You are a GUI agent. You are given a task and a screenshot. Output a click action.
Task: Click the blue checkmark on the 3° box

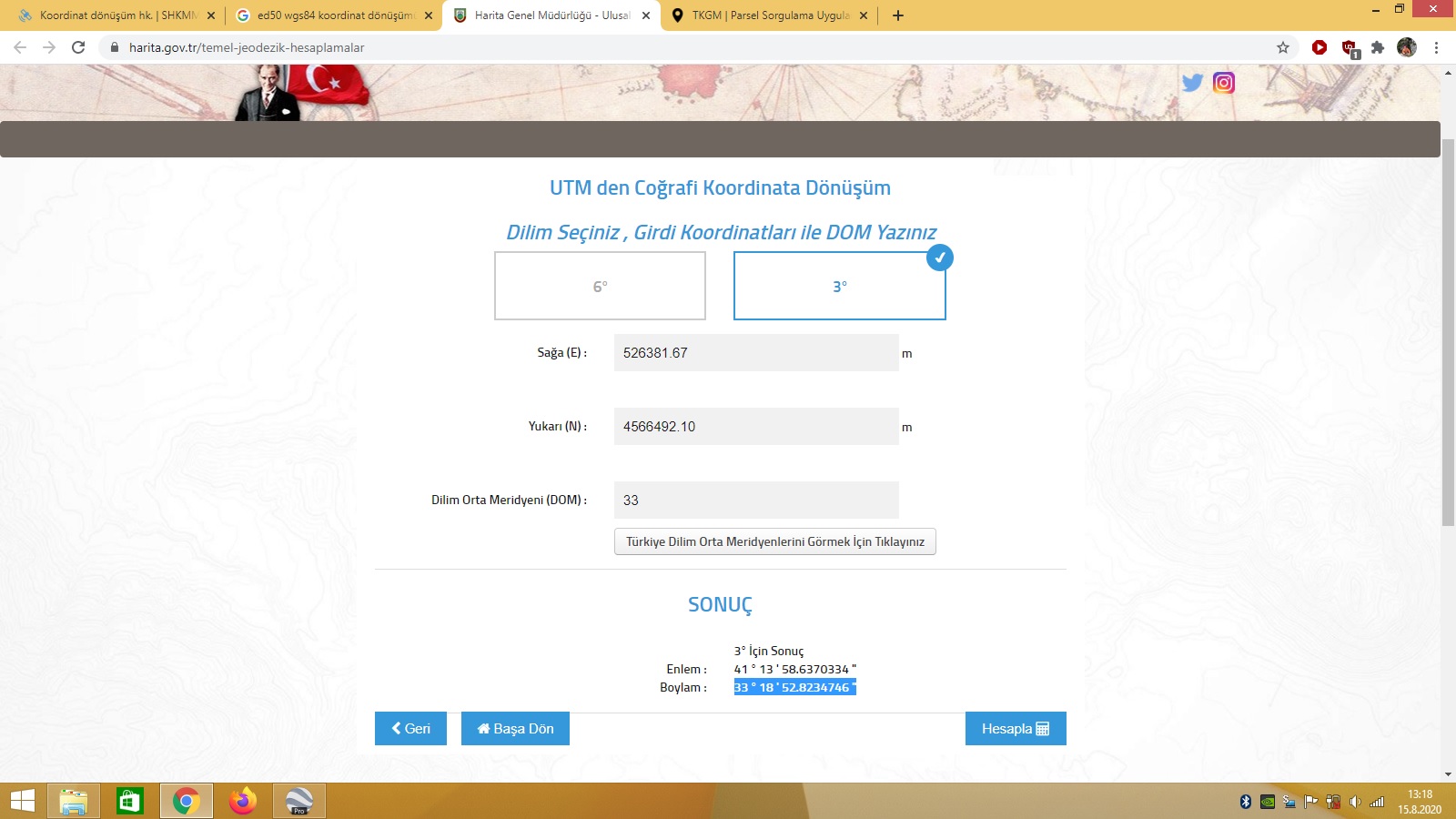pos(939,258)
